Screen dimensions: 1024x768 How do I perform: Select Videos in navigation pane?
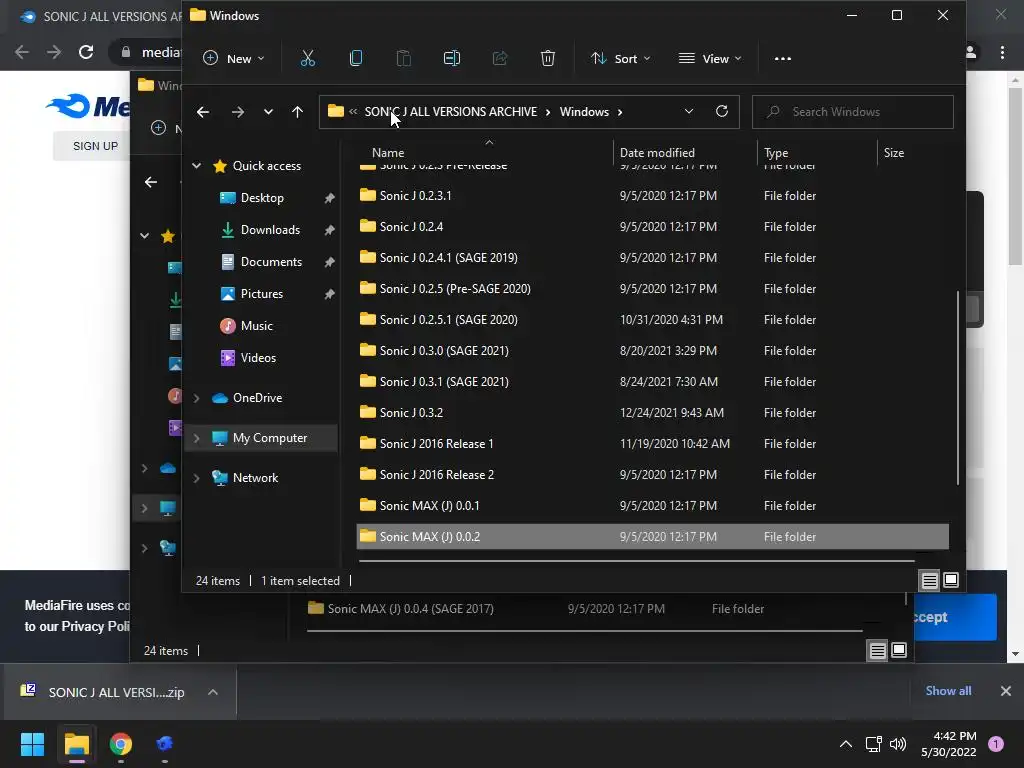pyautogui.click(x=259, y=358)
